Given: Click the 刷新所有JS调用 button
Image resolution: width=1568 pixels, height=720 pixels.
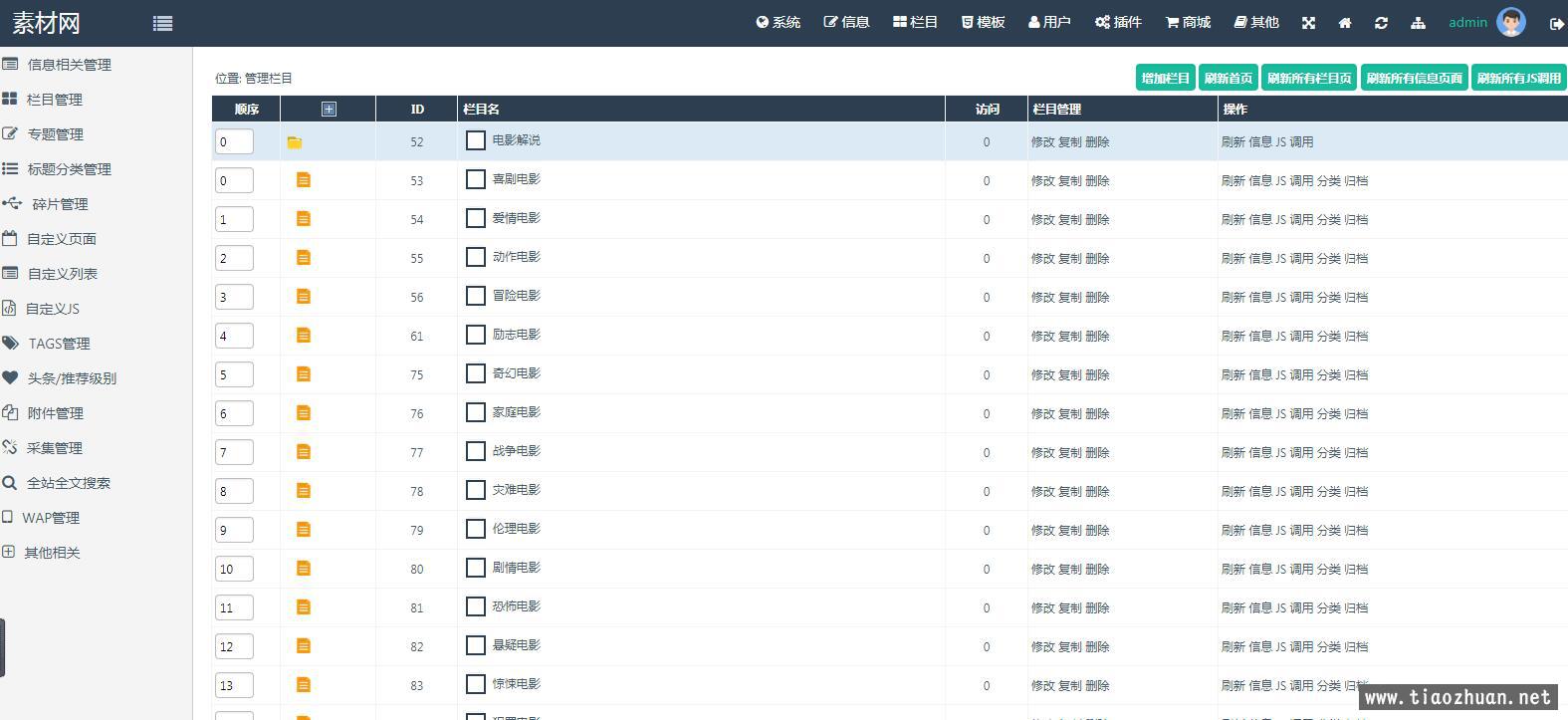Looking at the screenshot, I should pos(1518,78).
